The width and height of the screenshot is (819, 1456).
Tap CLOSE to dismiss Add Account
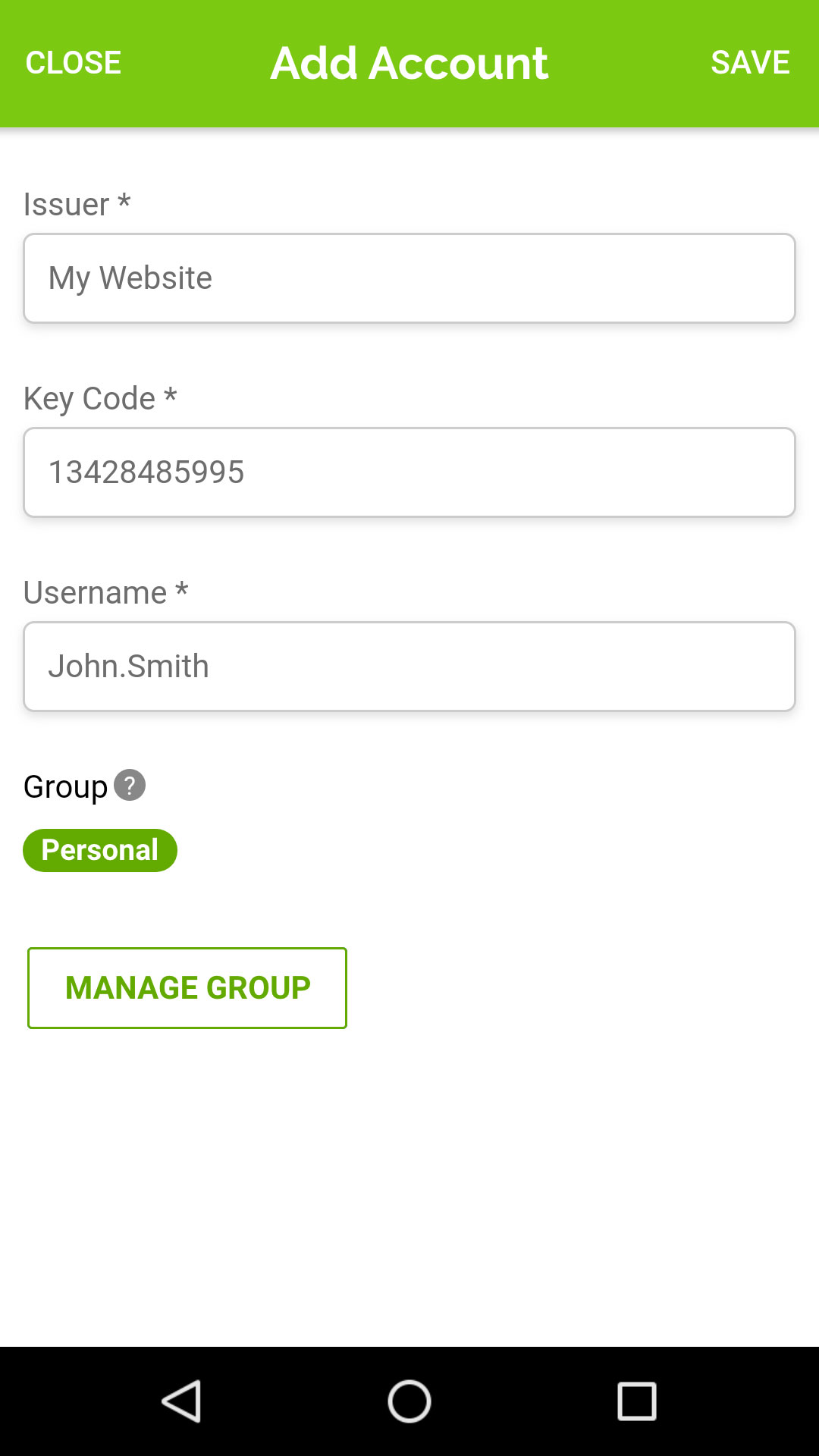[74, 63]
